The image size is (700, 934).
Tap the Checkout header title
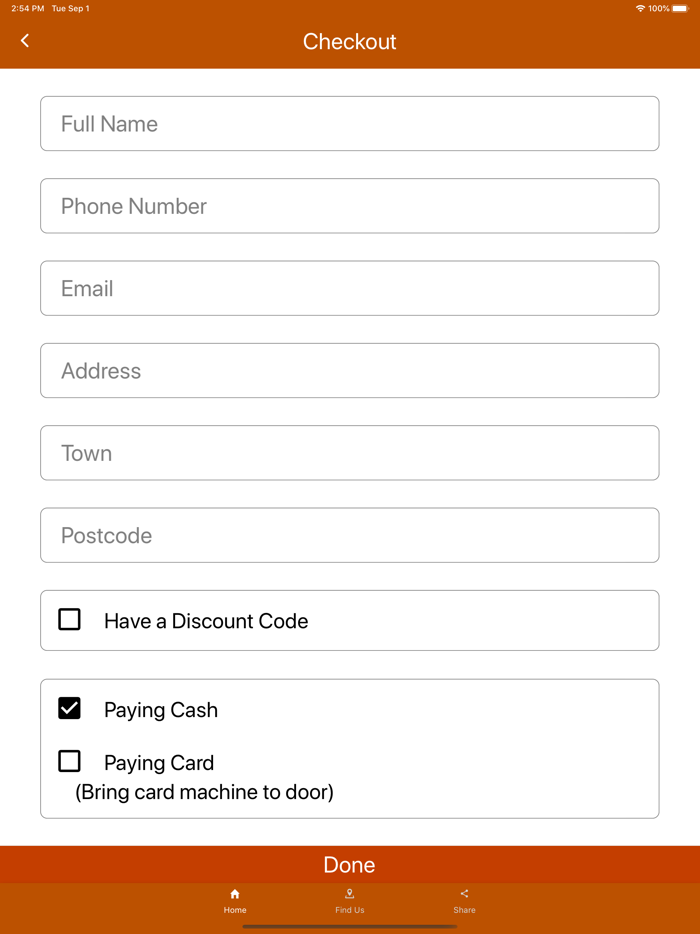point(349,42)
